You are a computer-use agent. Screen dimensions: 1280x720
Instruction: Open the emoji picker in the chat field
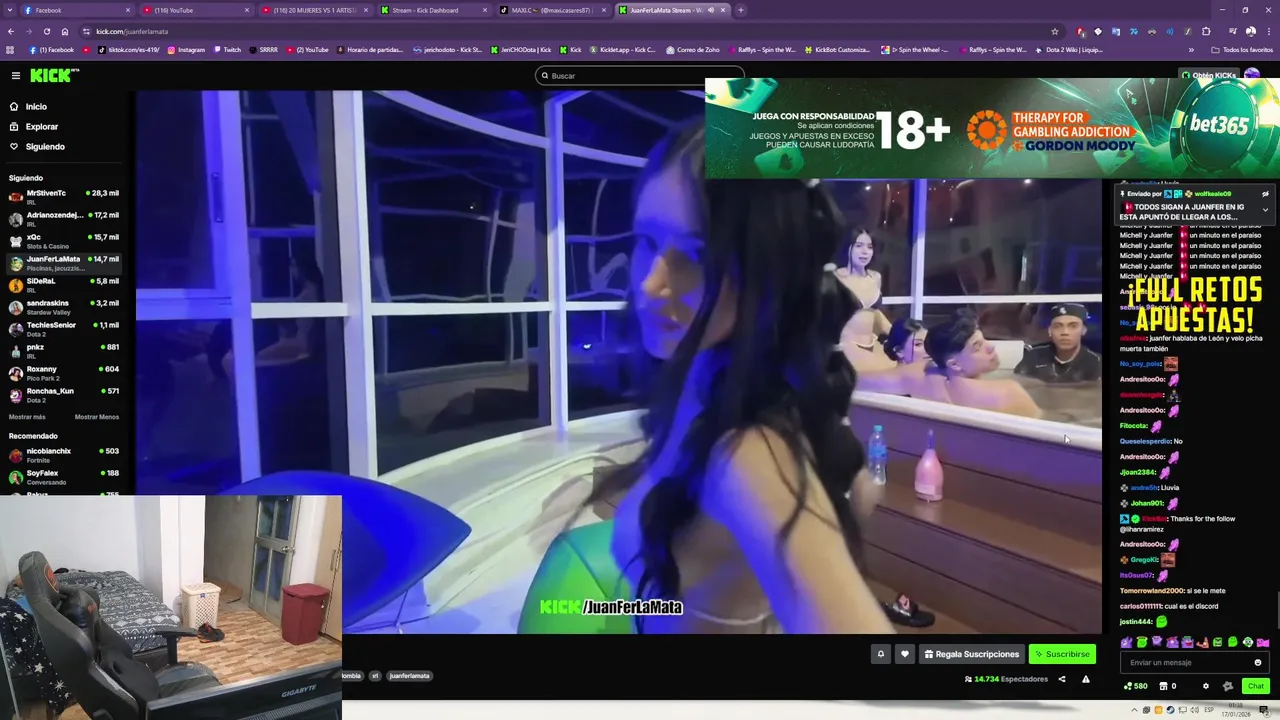coord(1258,662)
